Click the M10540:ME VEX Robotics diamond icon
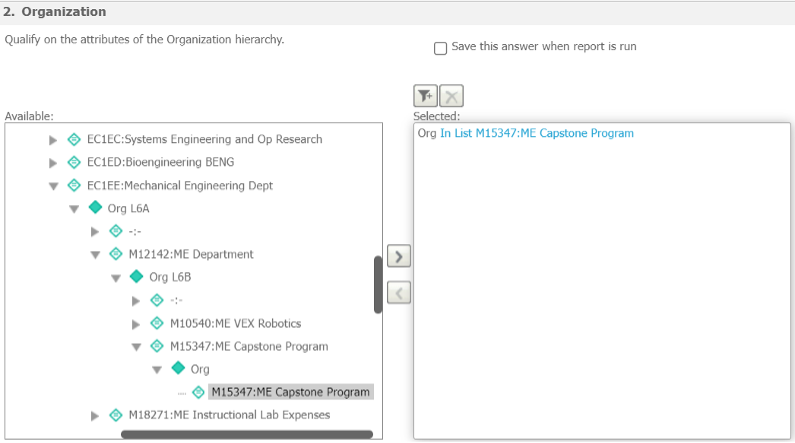 [x=157, y=323]
